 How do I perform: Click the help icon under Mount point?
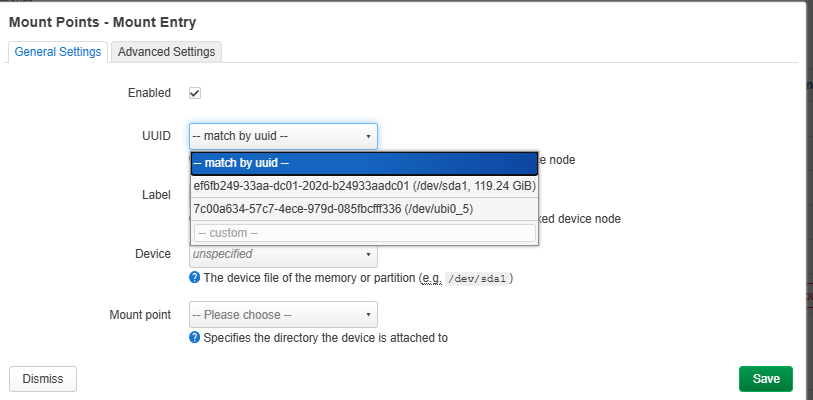tap(195, 338)
